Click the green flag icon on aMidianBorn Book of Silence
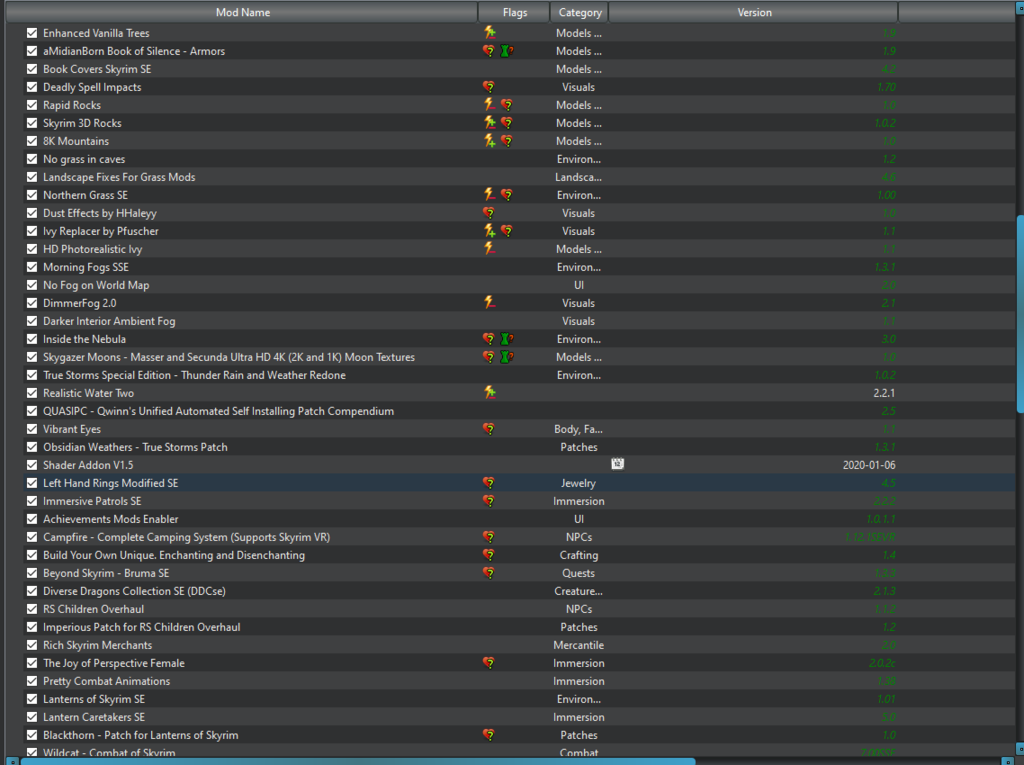 tap(507, 51)
